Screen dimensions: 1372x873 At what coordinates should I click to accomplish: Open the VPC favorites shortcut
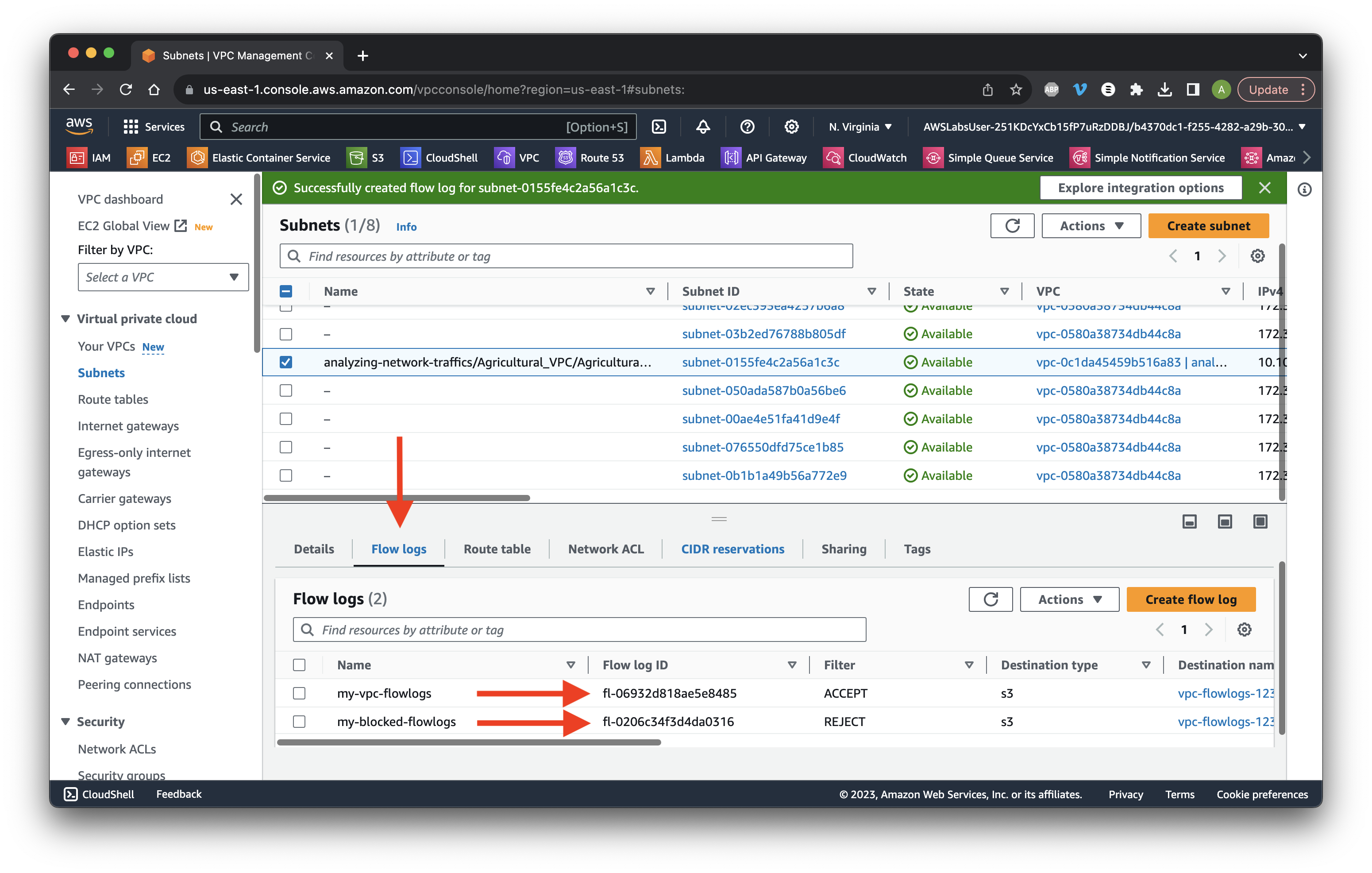tap(517, 158)
